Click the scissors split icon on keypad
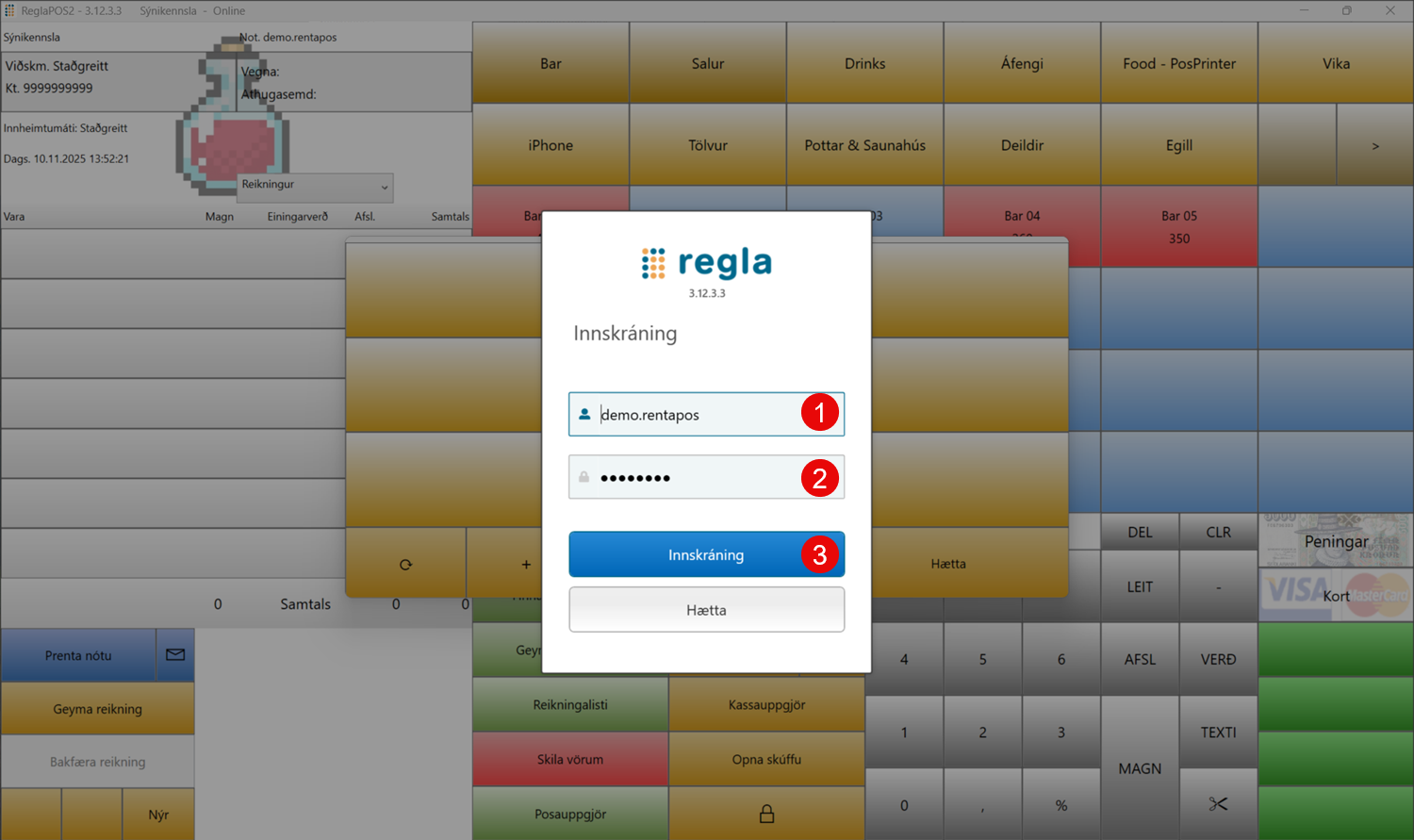 pos(1218,804)
